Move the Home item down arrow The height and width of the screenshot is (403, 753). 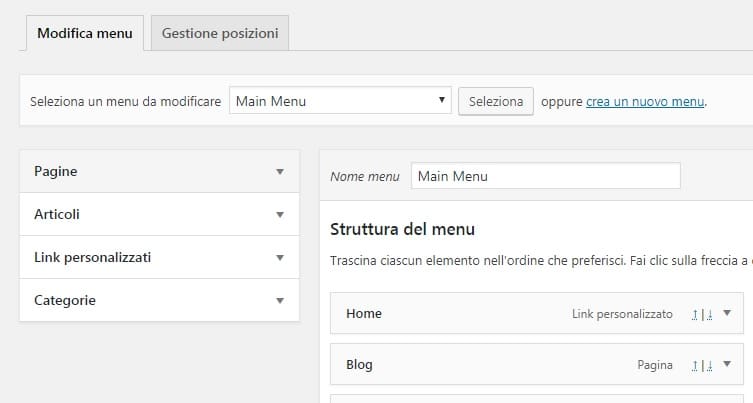pos(709,314)
